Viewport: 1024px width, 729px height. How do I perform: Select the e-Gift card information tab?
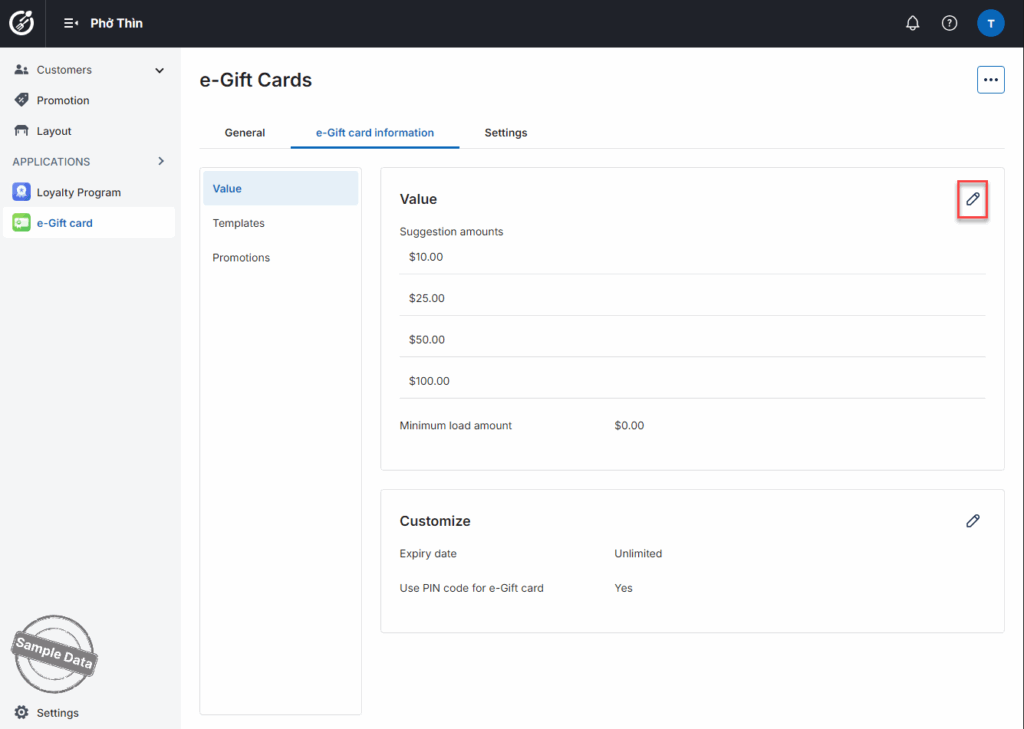click(375, 132)
